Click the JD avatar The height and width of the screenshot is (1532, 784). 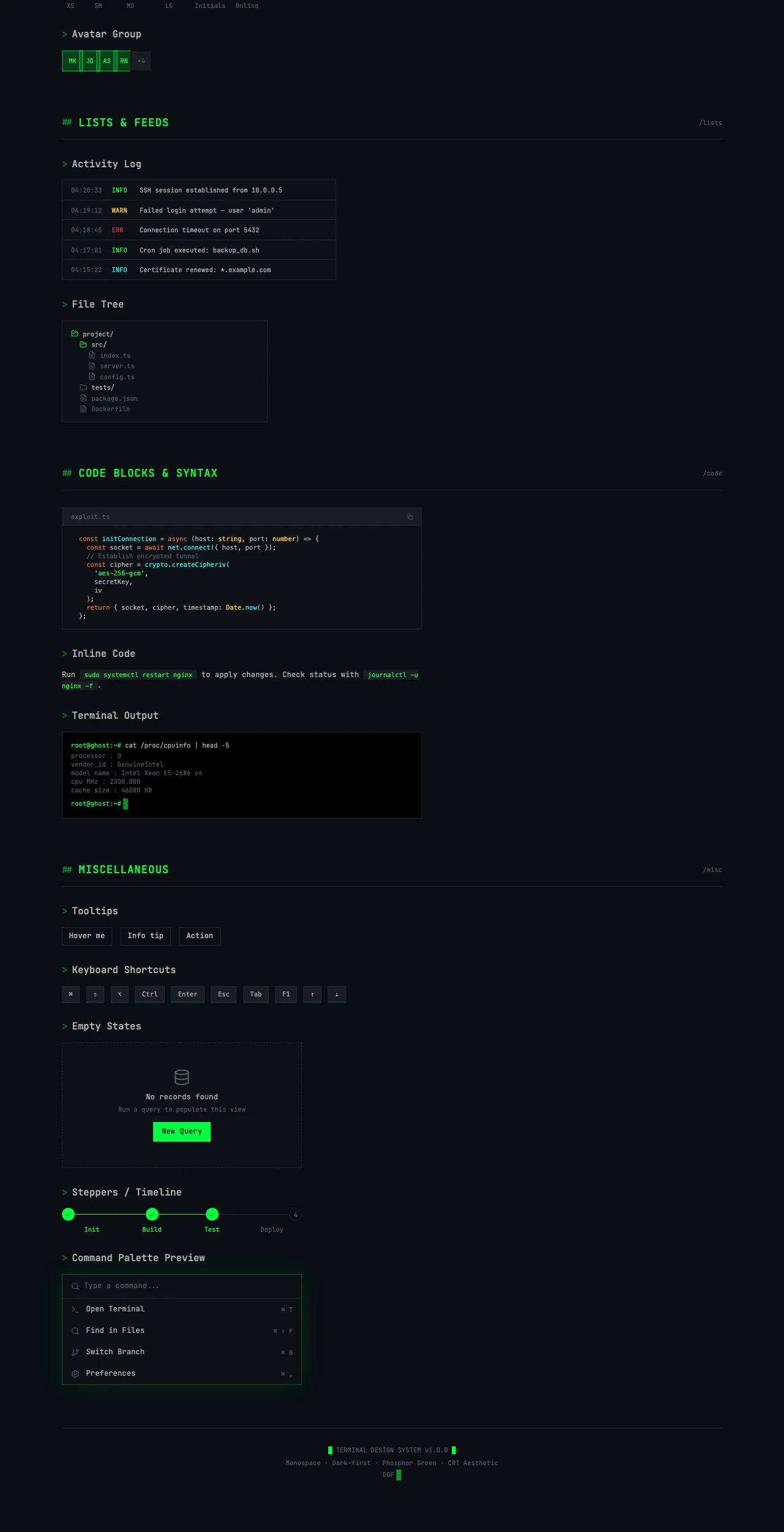coord(89,61)
